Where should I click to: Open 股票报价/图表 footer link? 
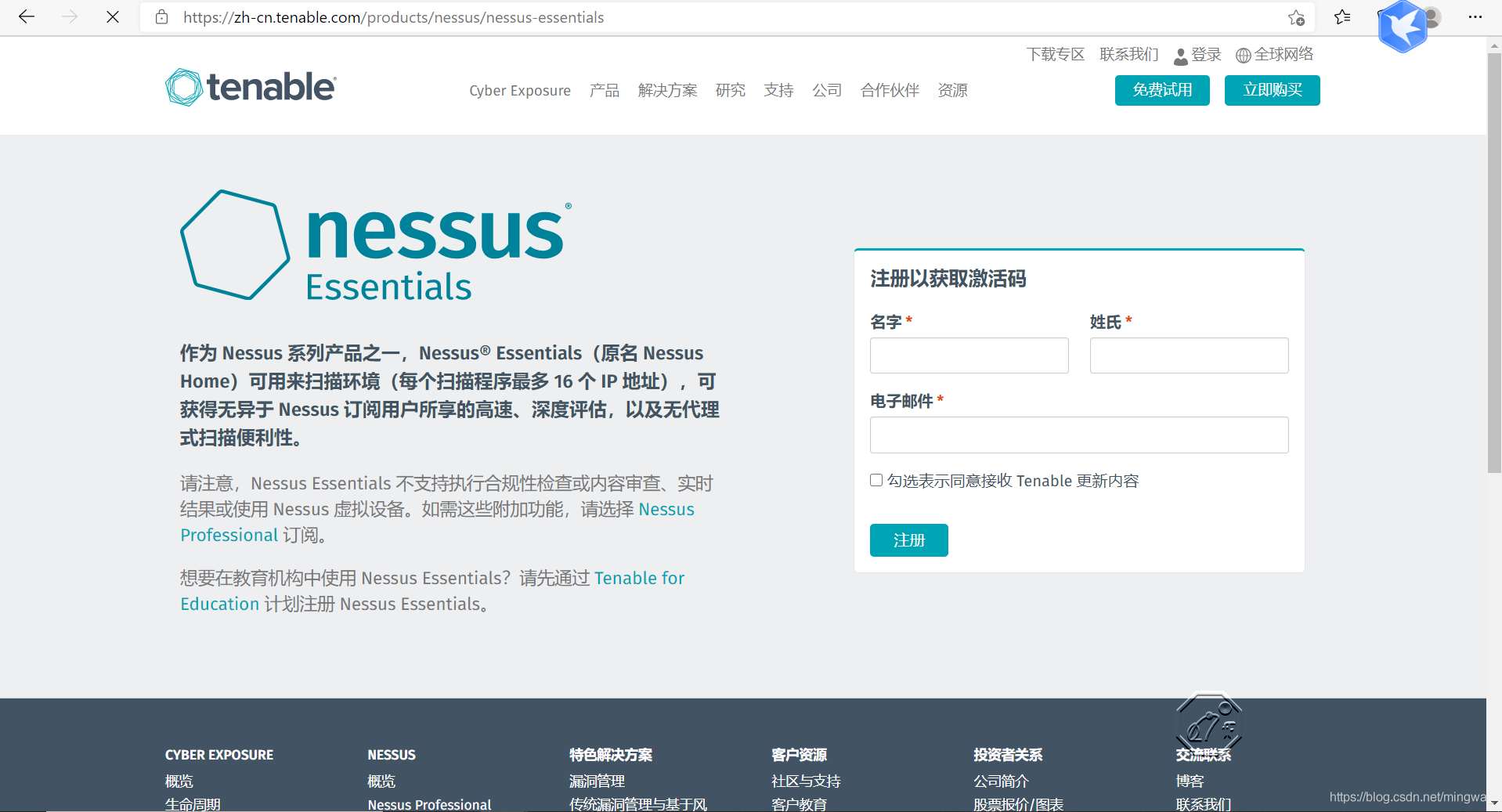click(x=1018, y=804)
